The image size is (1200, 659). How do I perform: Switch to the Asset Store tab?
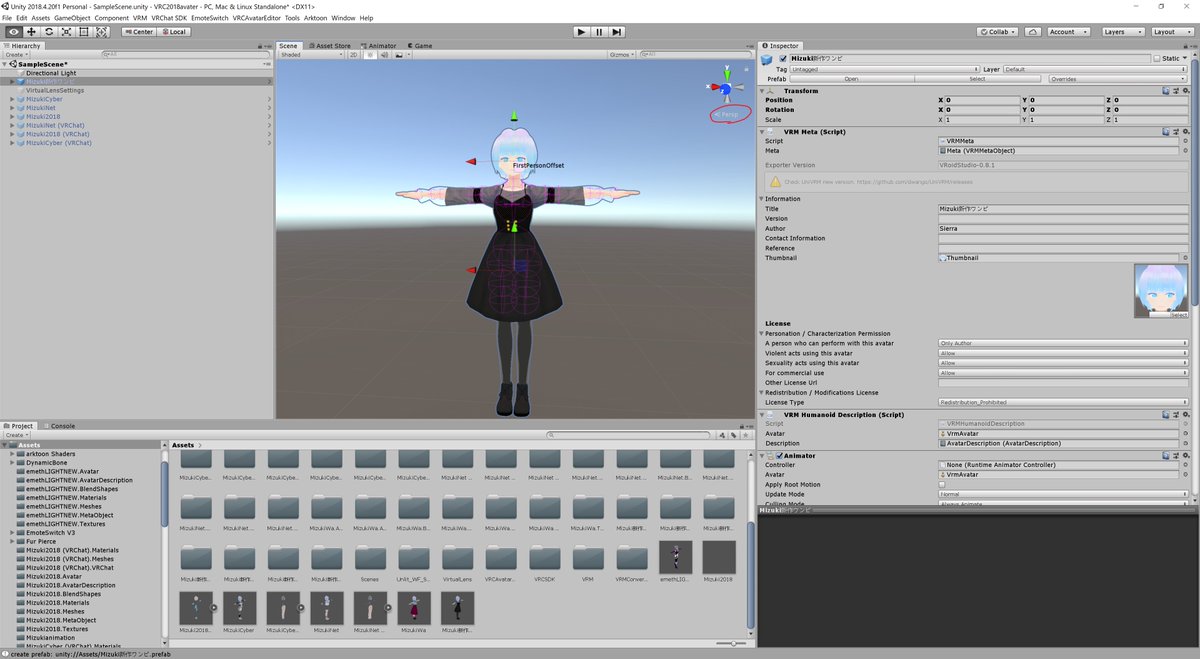(329, 45)
